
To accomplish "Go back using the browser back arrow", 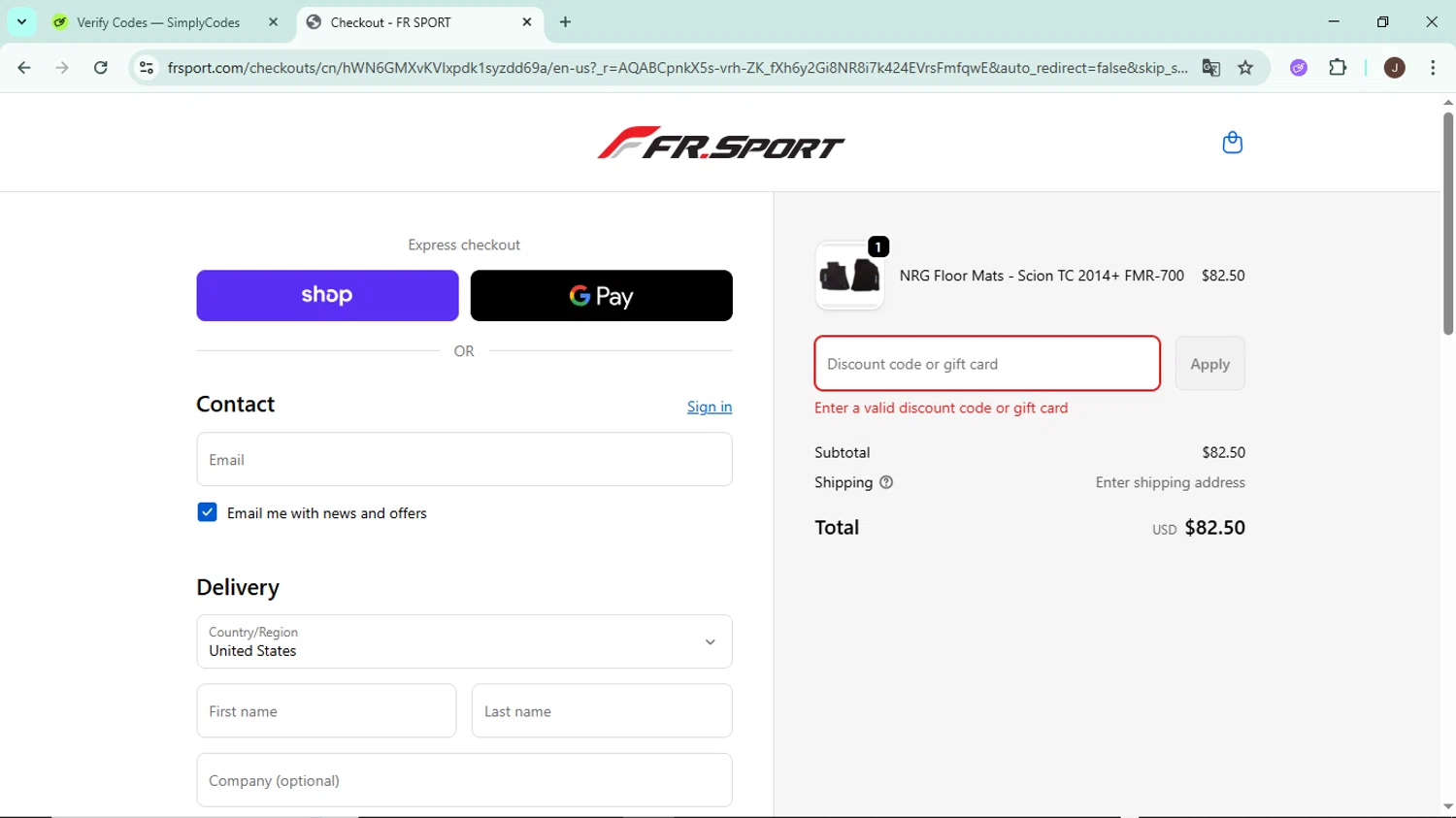I will 24,68.
